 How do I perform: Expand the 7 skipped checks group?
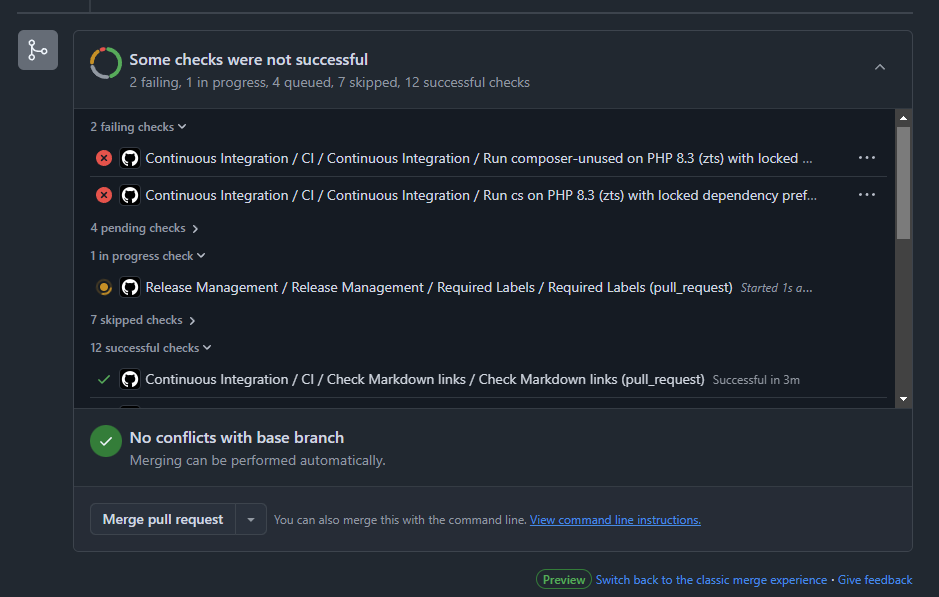pos(143,320)
